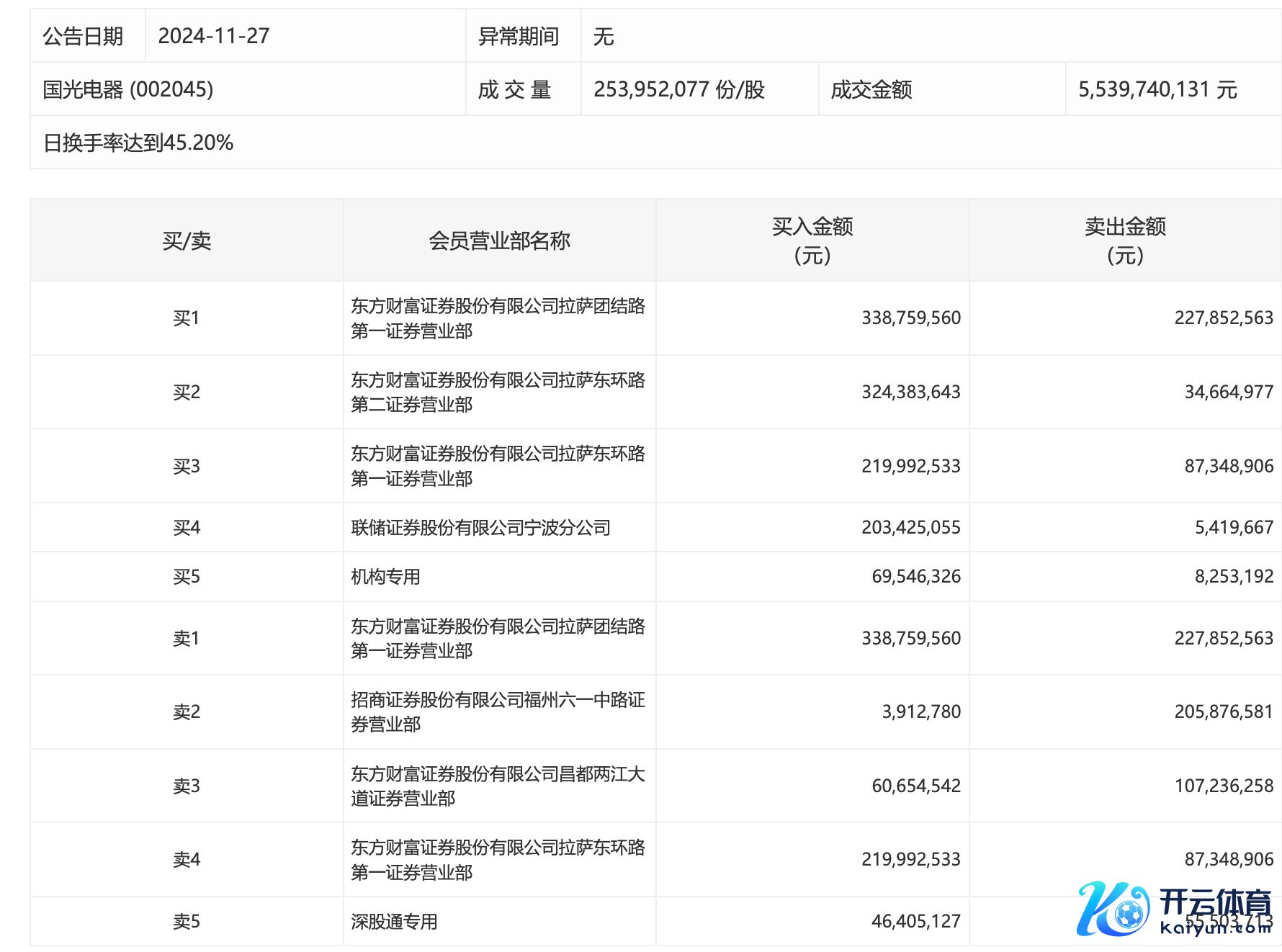
Task: Click the 会员营业部名称 column header
Action: [499, 241]
